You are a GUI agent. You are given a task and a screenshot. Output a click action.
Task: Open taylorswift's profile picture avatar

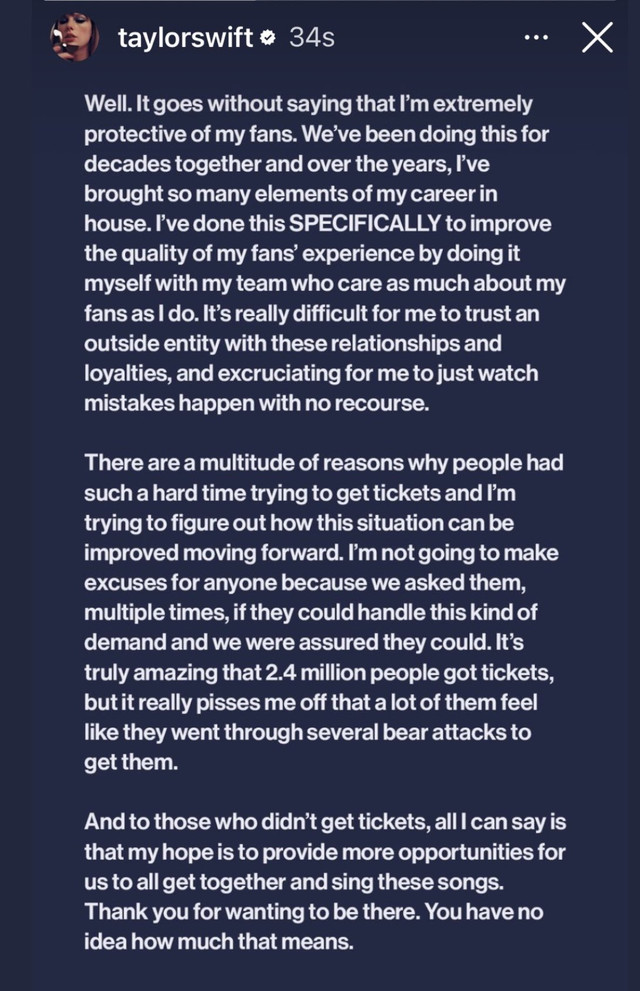77,38
